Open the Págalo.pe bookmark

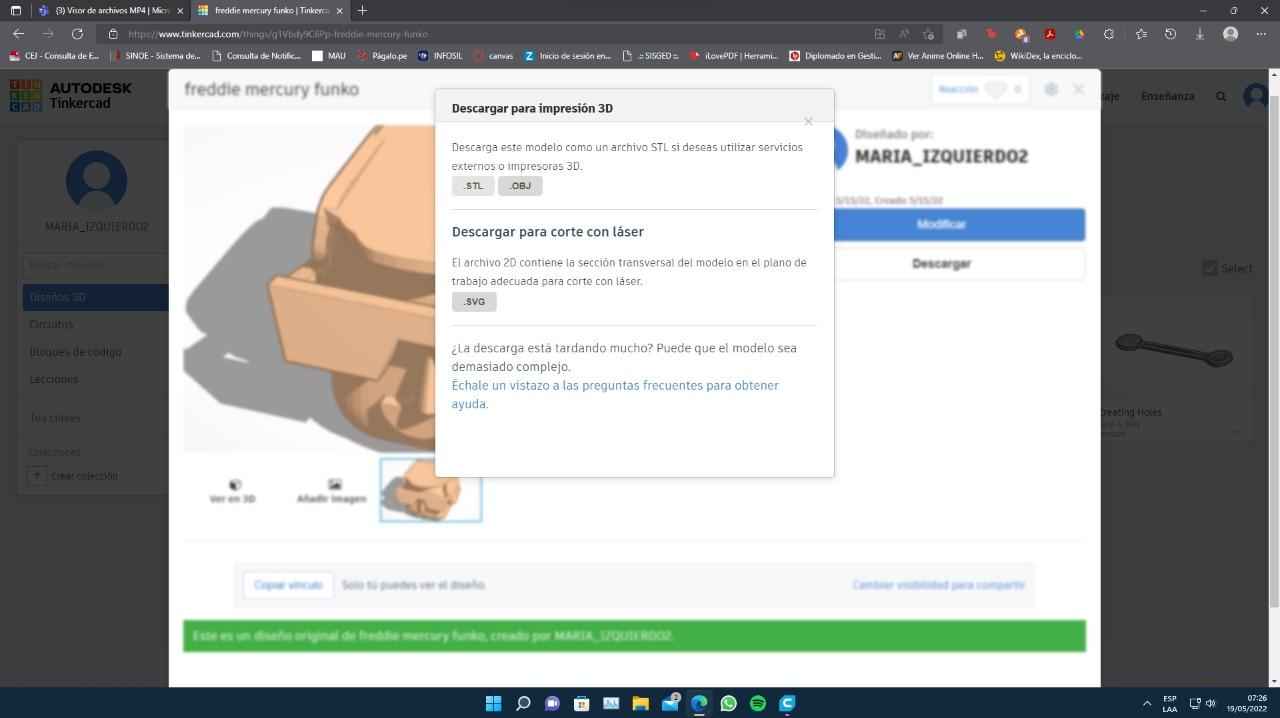(x=382, y=56)
